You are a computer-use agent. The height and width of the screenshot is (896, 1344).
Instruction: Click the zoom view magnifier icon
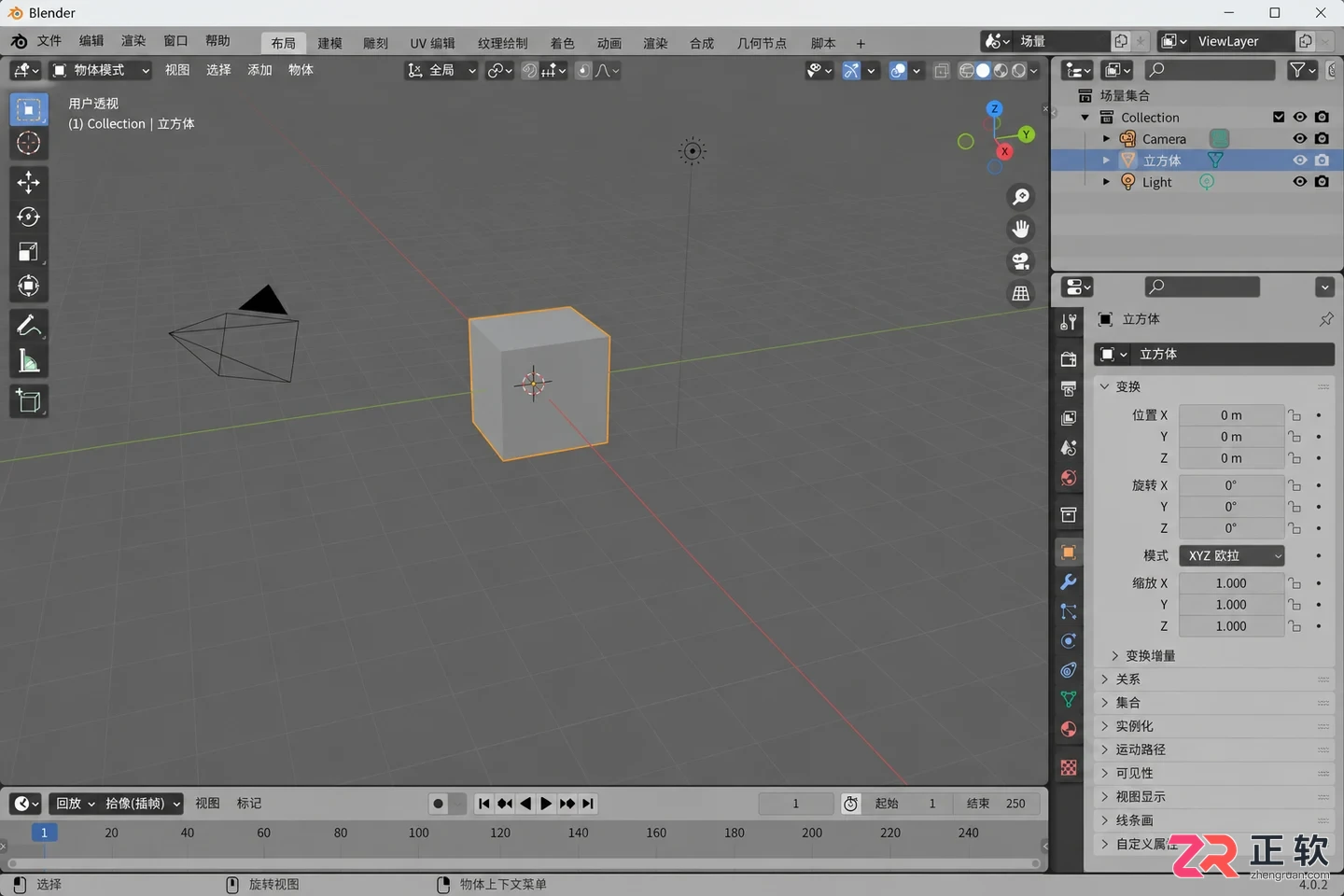pos(1021,196)
